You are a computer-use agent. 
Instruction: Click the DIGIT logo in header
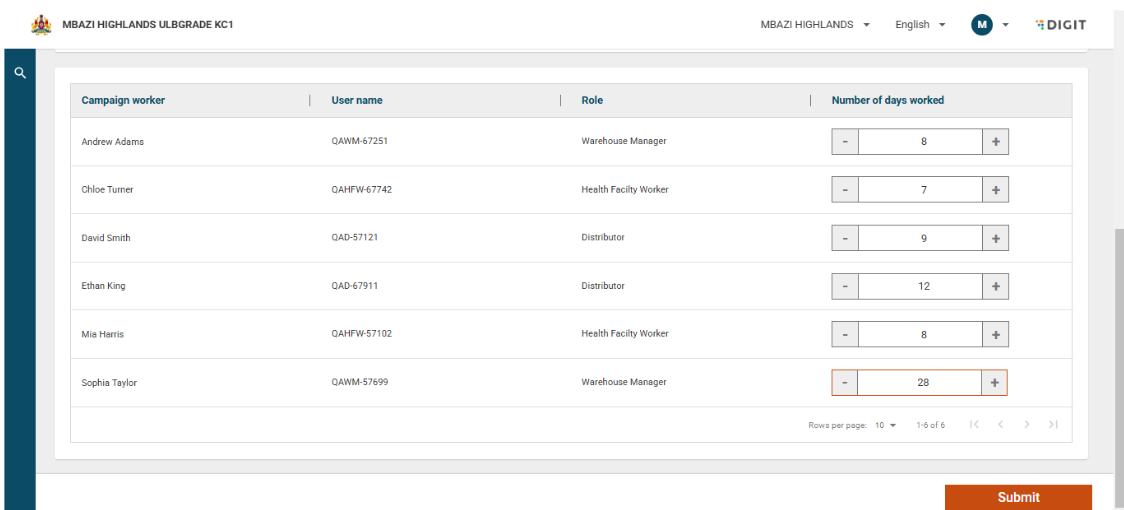click(x=1060, y=24)
